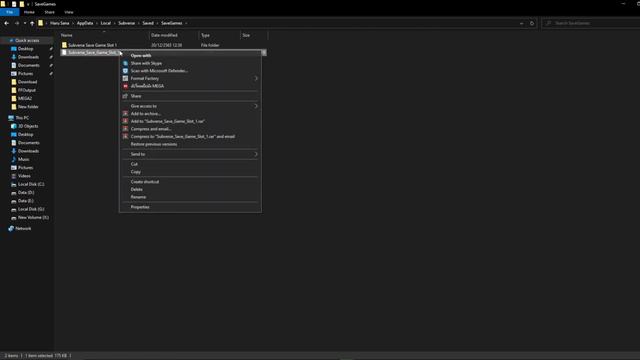The height and width of the screenshot is (360, 640).
Task: Choose Delete from the context menu
Action: click(137, 189)
